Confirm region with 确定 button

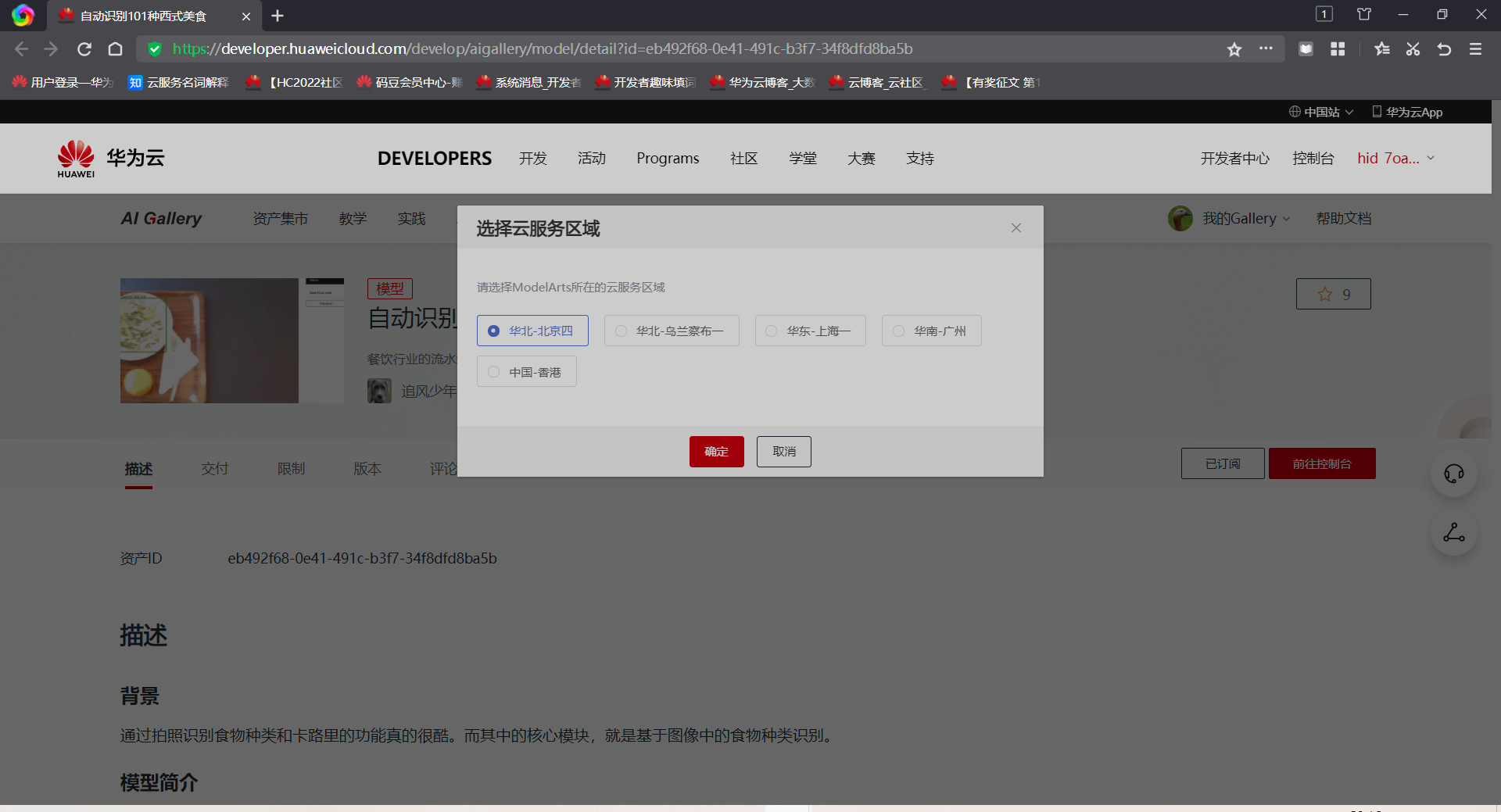click(716, 452)
